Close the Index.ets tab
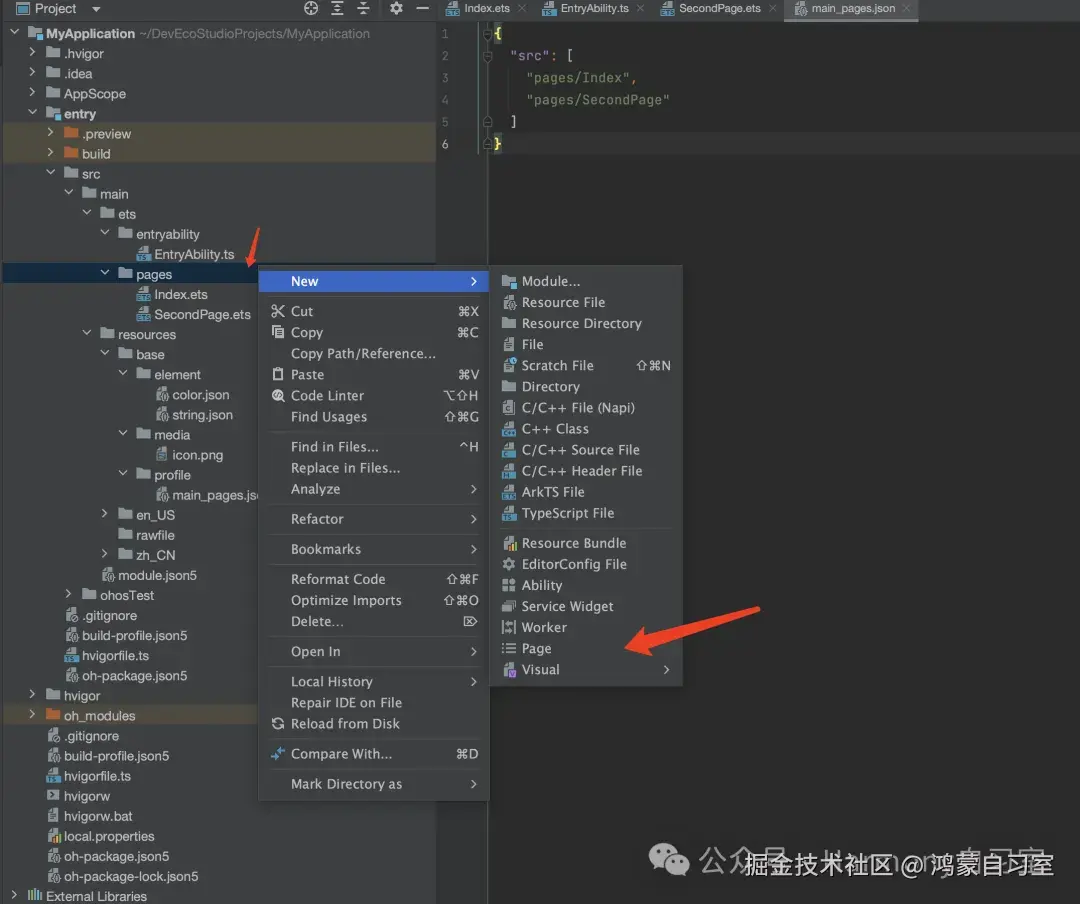 [x=522, y=8]
